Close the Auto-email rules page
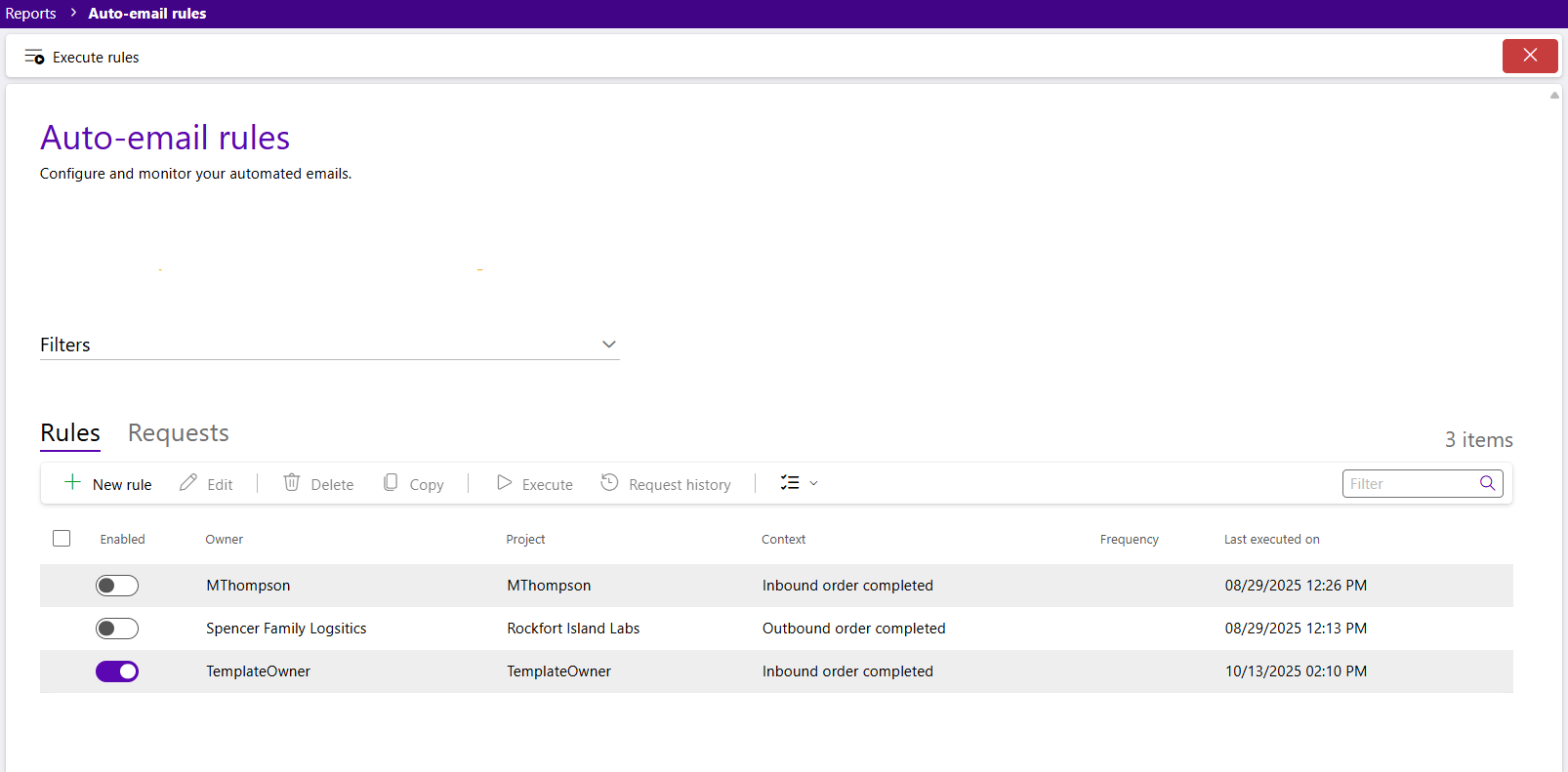Screen dimensions: 1568x772 [1529, 56]
